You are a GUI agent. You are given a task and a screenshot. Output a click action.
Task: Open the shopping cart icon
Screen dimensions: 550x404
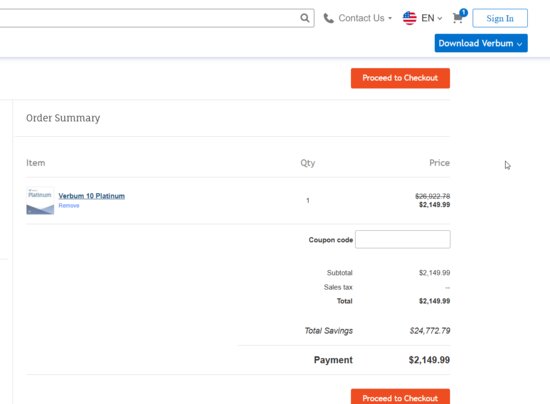[x=457, y=18]
